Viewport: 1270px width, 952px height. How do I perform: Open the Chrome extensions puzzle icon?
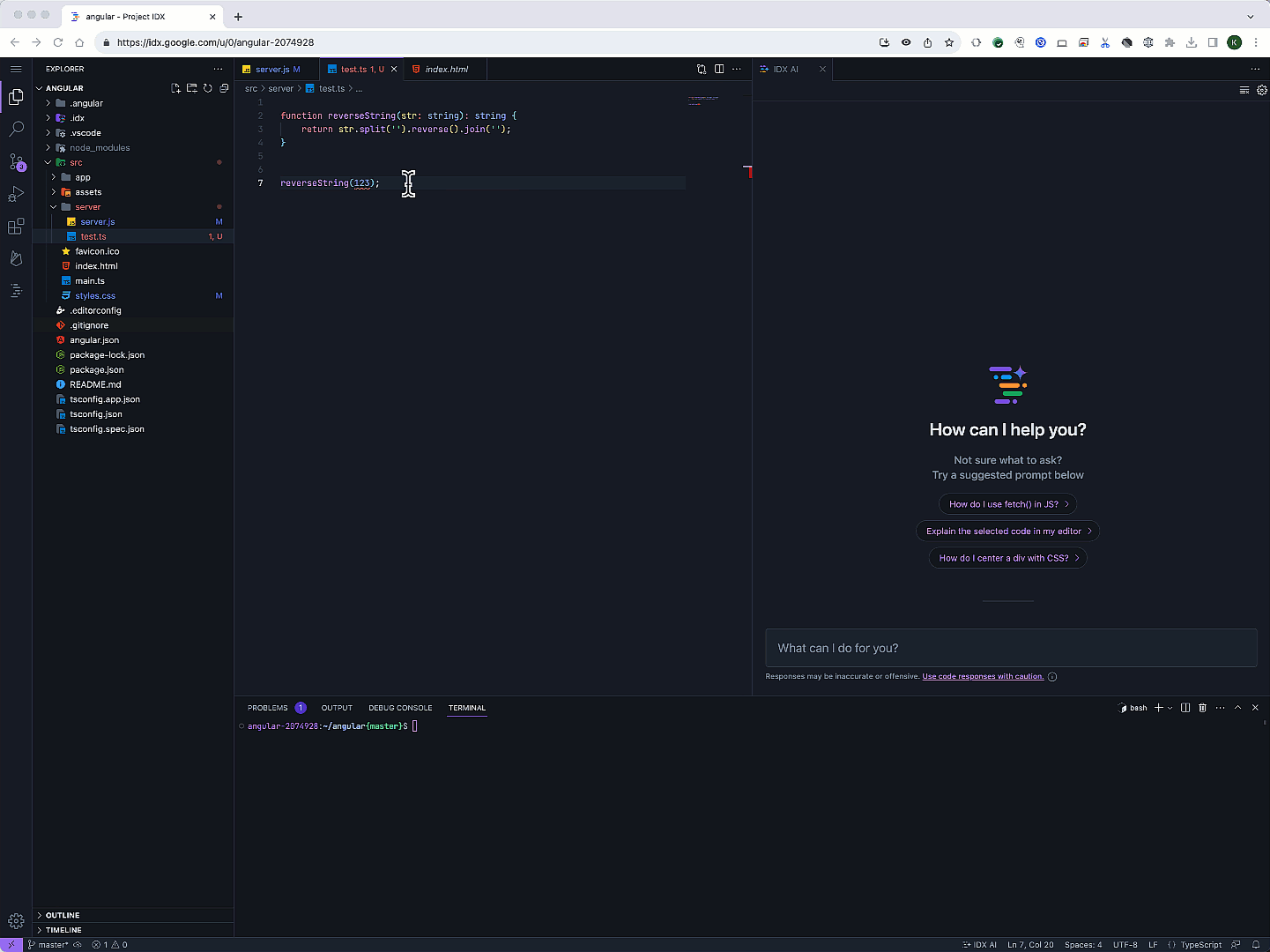tap(1170, 42)
